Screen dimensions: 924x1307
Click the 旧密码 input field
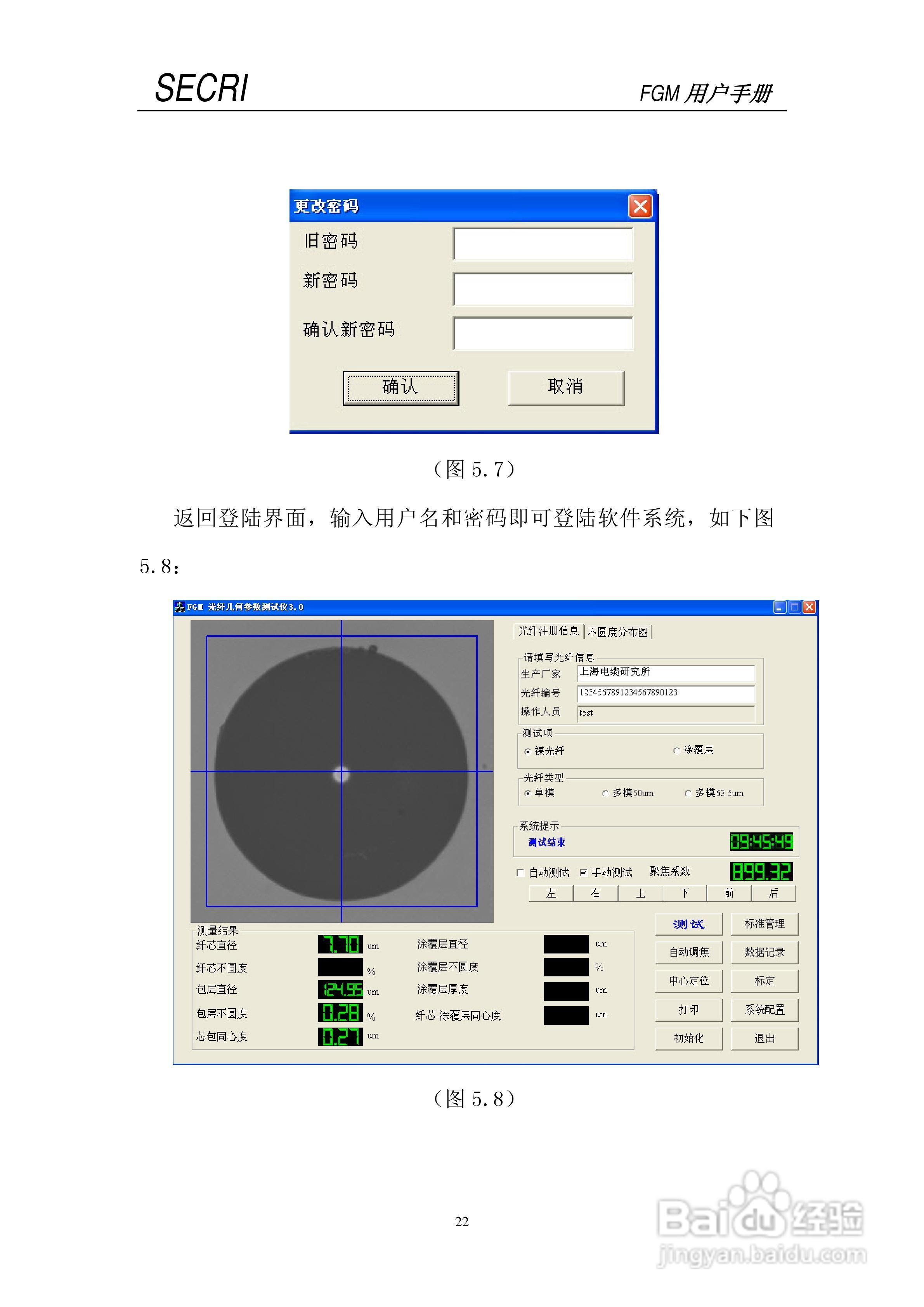click(543, 244)
